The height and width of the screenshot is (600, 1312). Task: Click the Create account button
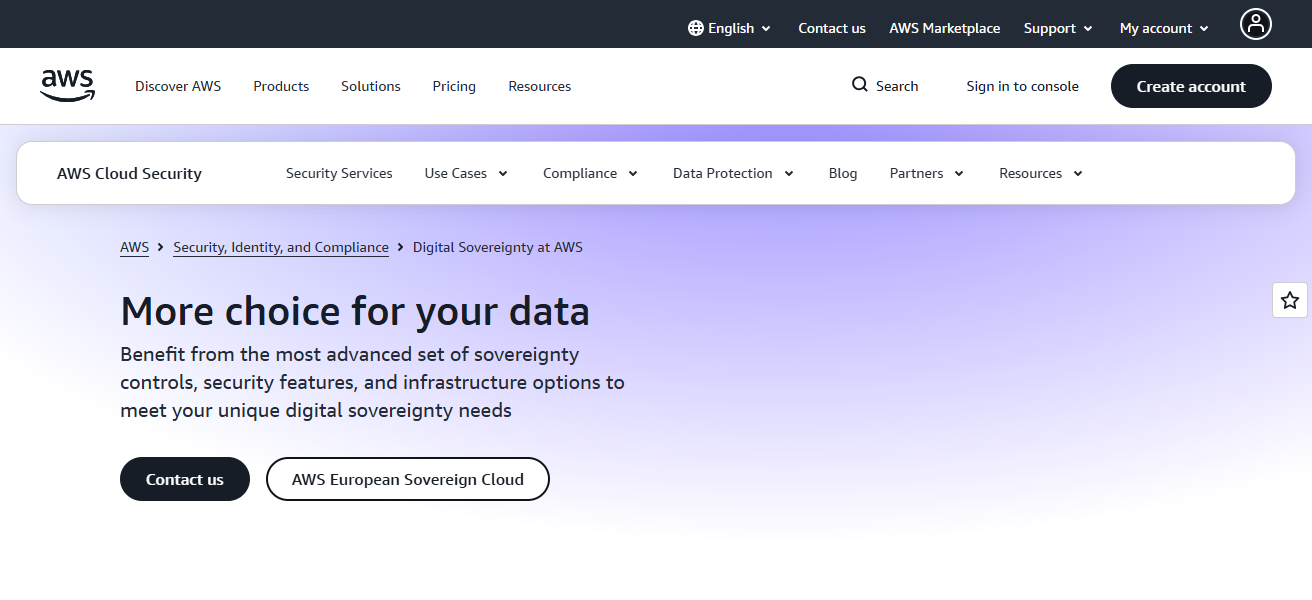[1191, 86]
